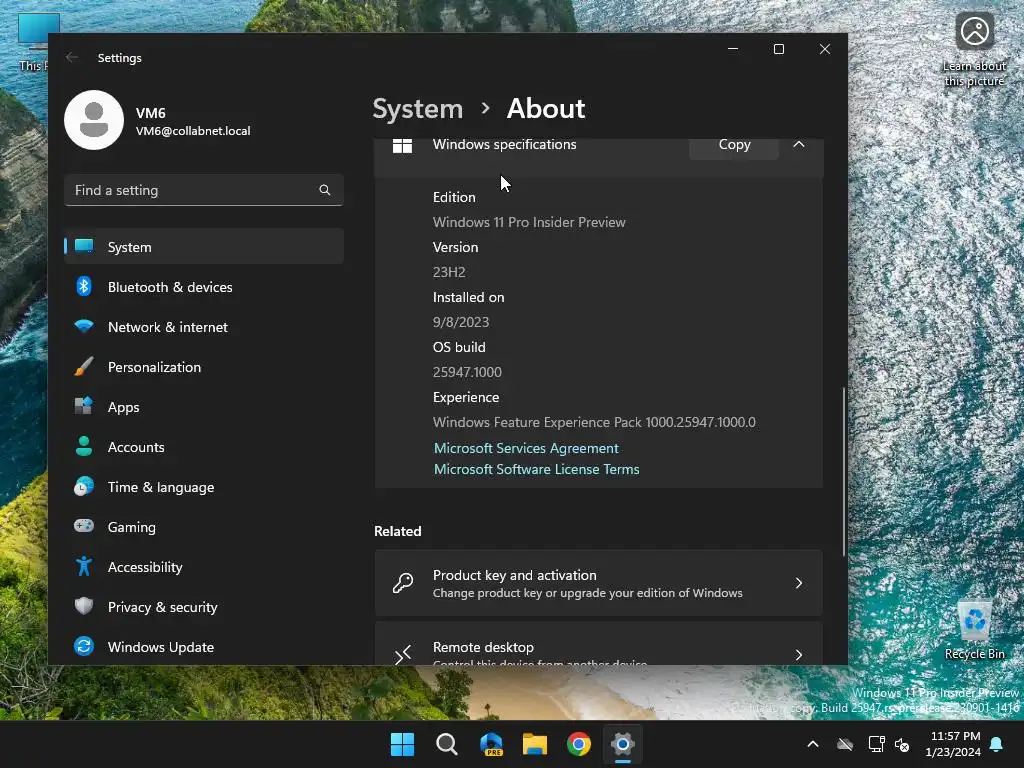Click the Bluetooth icon in sidebar
1024x768 pixels.
tap(84, 287)
